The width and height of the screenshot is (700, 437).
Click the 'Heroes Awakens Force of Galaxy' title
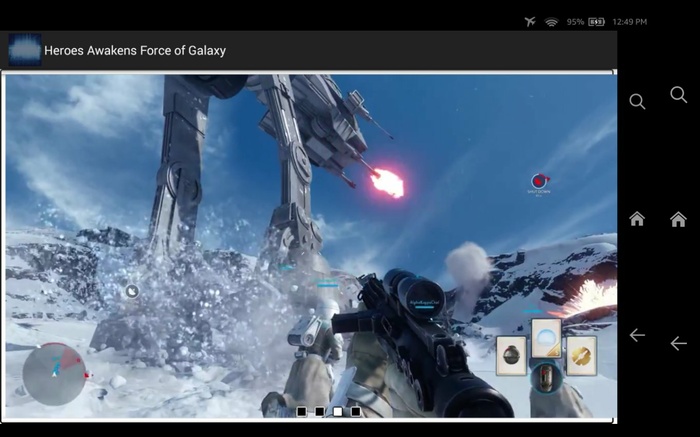135,50
